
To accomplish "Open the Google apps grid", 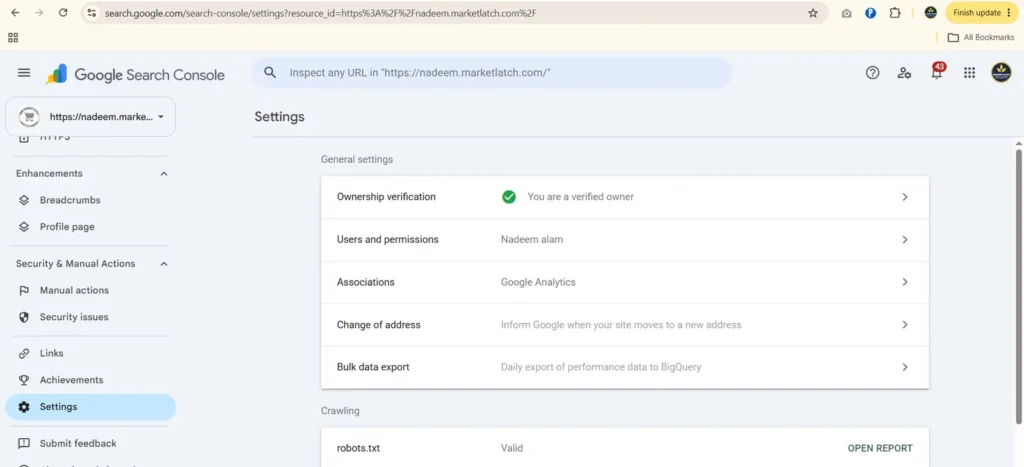I will [x=969, y=73].
